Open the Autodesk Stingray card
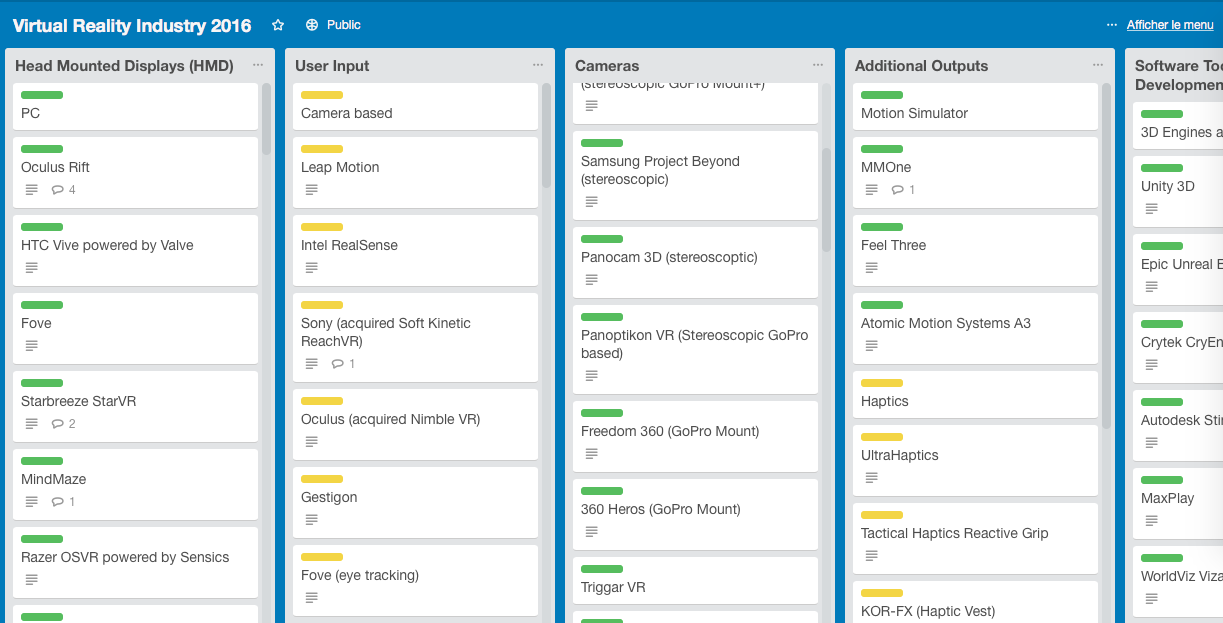Viewport: 1223px width, 623px height. pyautogui.click(x=1178, y=424)
